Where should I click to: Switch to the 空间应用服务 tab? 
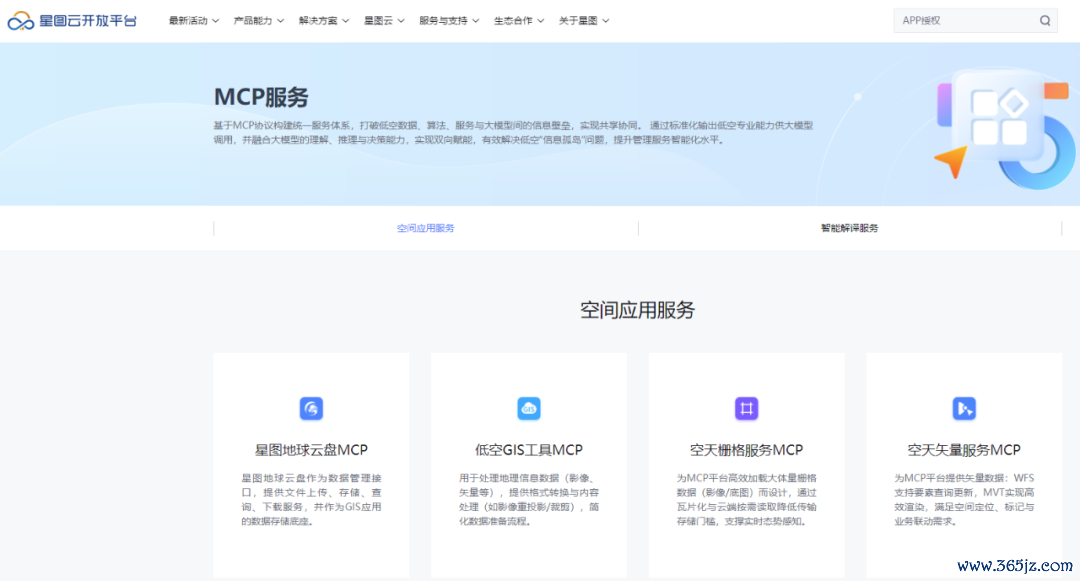click(x=426, y=228)
